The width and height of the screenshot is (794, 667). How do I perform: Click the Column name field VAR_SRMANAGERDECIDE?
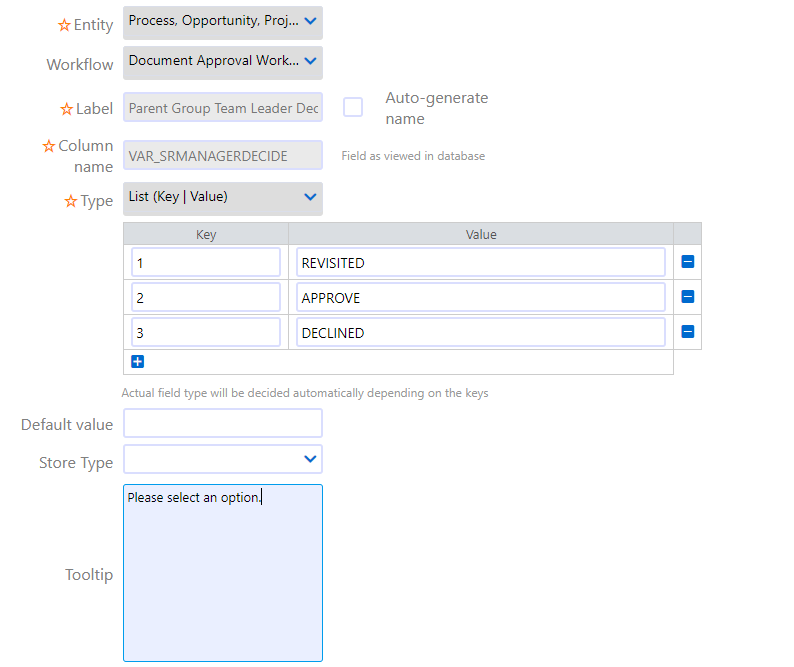point(223,155)
